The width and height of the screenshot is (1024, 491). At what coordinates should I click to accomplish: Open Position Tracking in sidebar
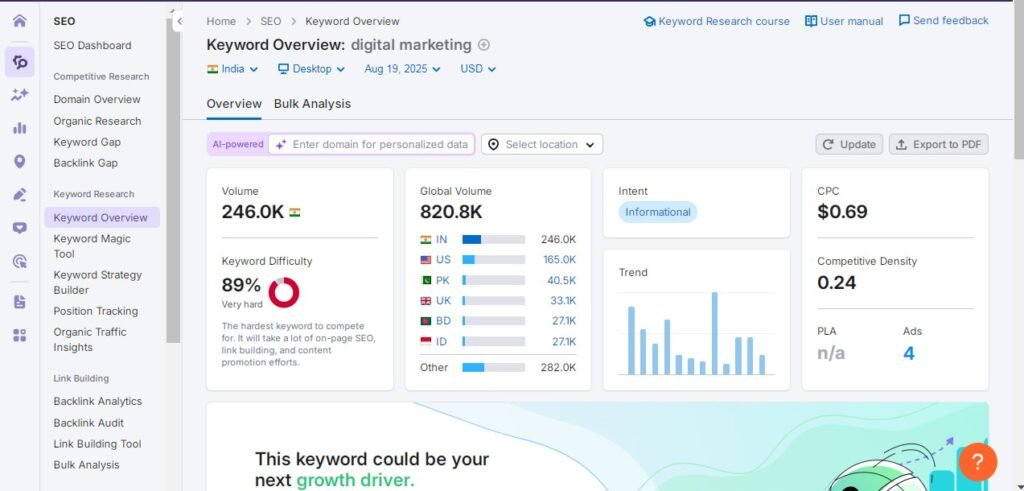point(95,311)
